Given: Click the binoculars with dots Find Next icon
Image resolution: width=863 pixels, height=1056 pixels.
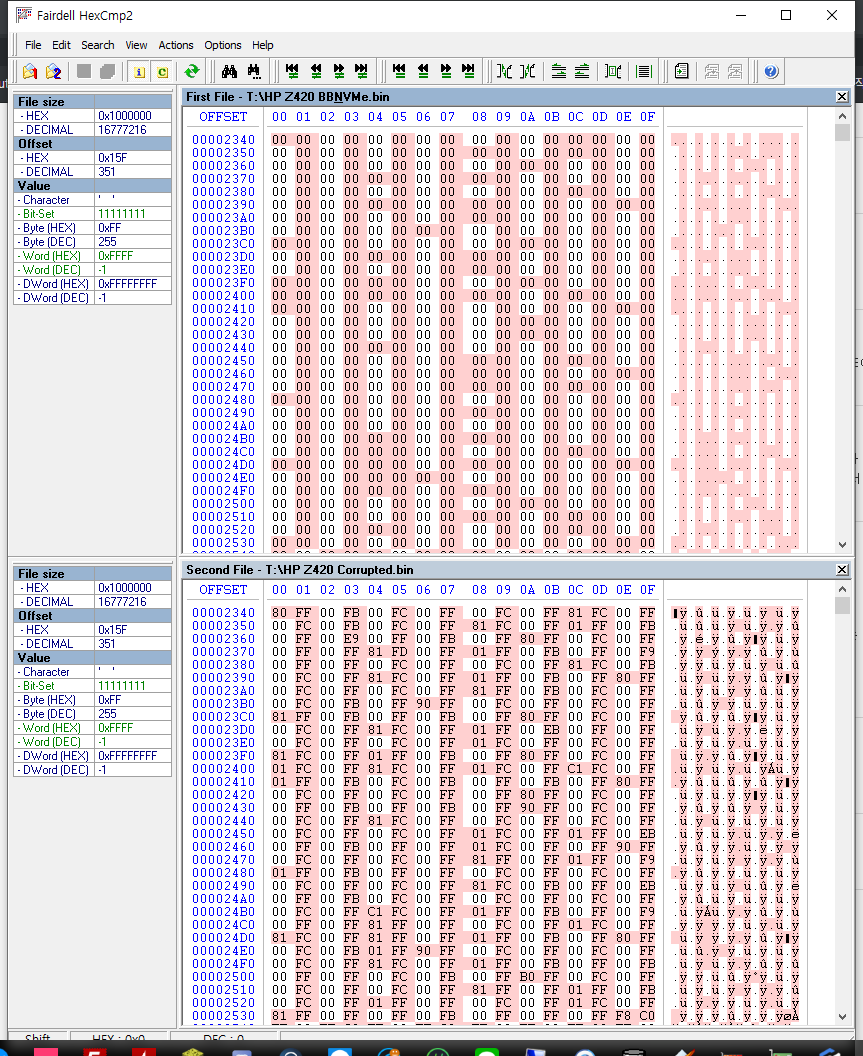Looking at the screenshot, I should (254, 71).
